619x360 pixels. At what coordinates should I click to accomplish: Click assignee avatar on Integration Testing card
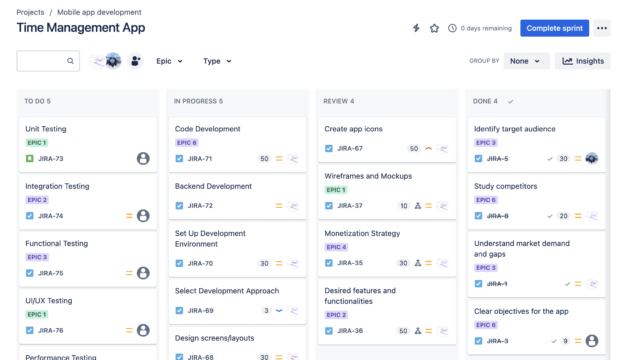point(143,216)
